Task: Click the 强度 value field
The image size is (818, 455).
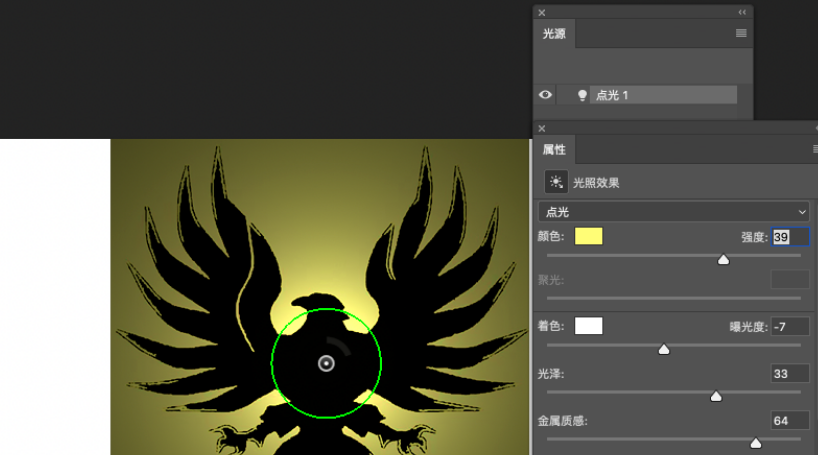Action: [790, 237]
